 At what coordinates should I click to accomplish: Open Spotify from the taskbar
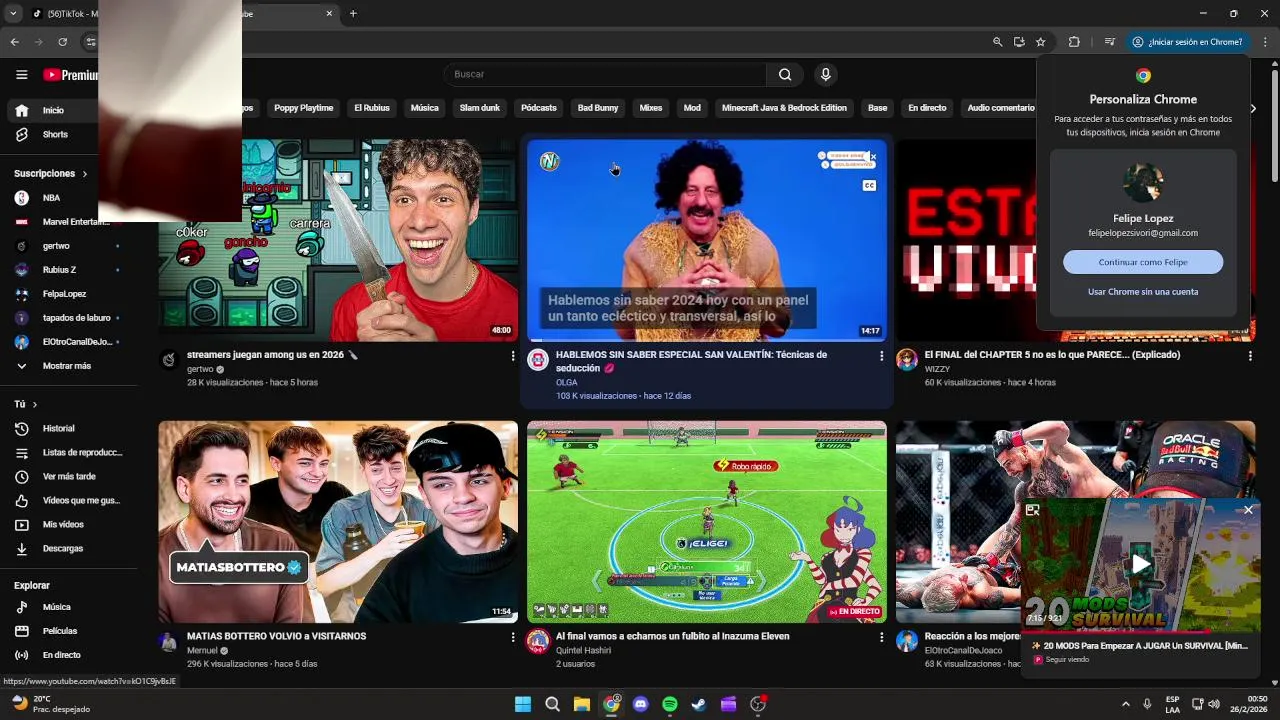click(670, 704)
